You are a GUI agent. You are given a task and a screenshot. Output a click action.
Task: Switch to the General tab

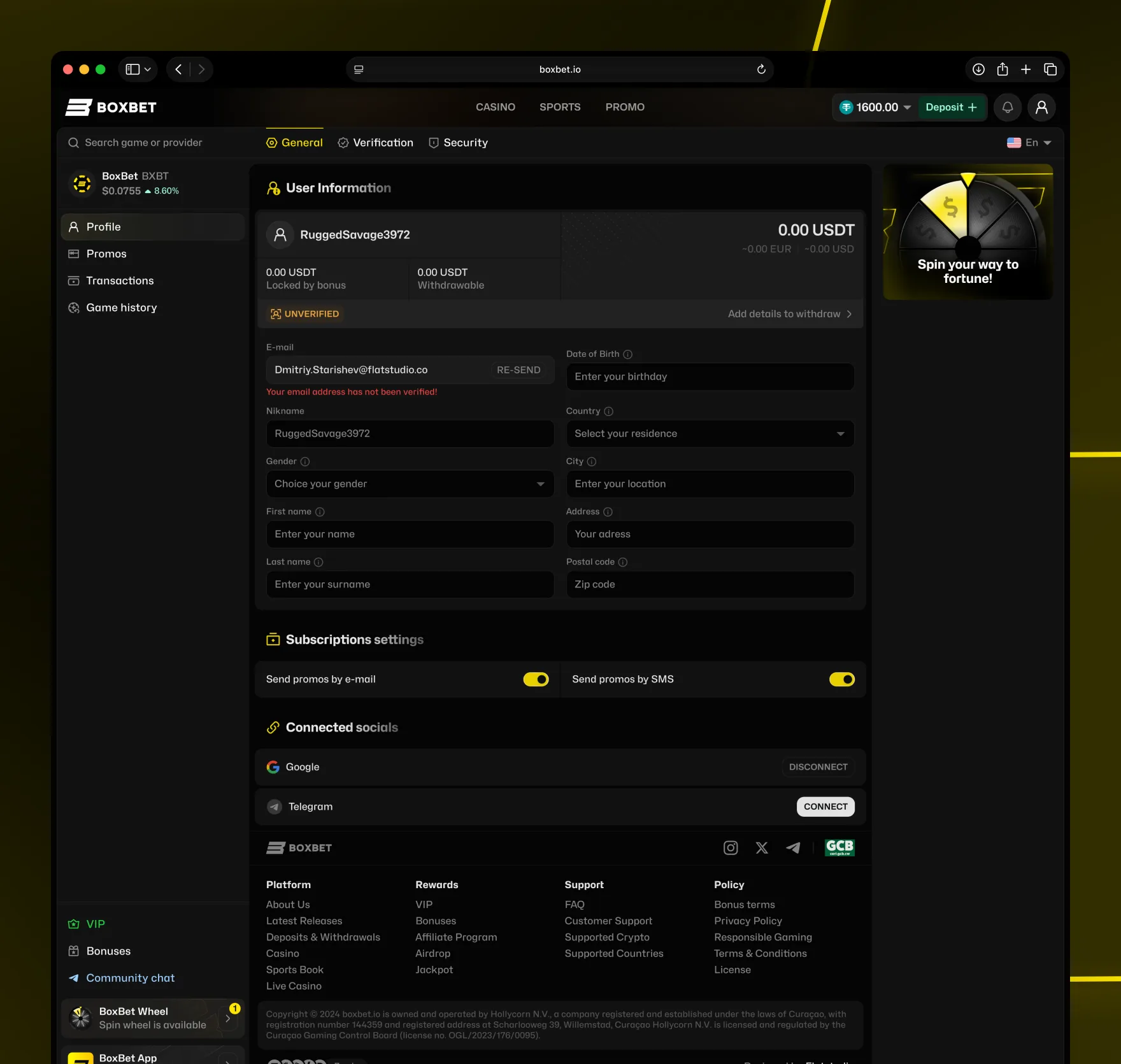click(x=294, y=143)
